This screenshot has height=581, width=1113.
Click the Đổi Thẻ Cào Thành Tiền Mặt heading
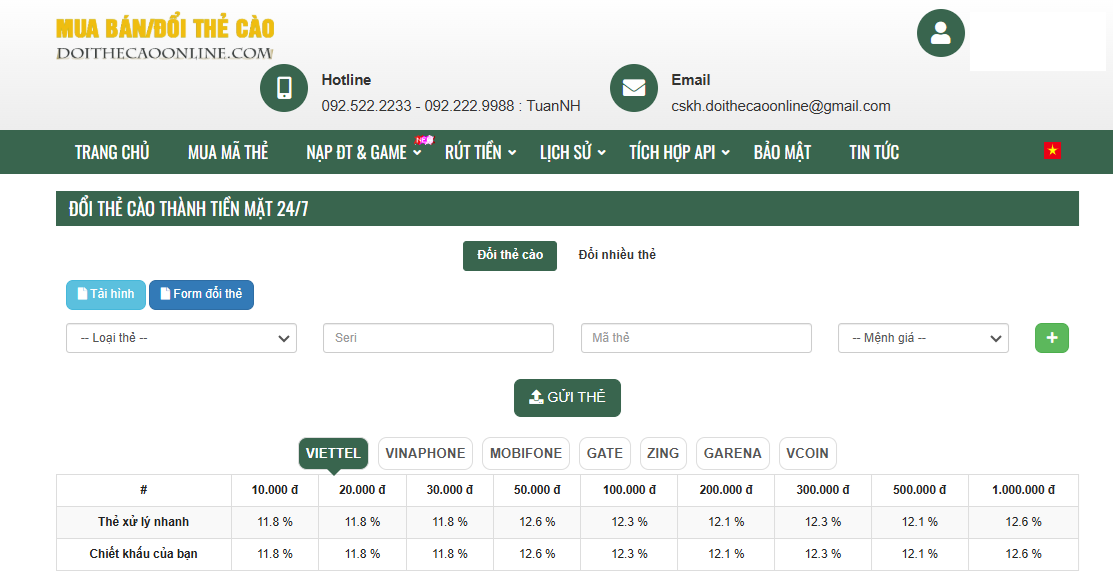point(189,209)
